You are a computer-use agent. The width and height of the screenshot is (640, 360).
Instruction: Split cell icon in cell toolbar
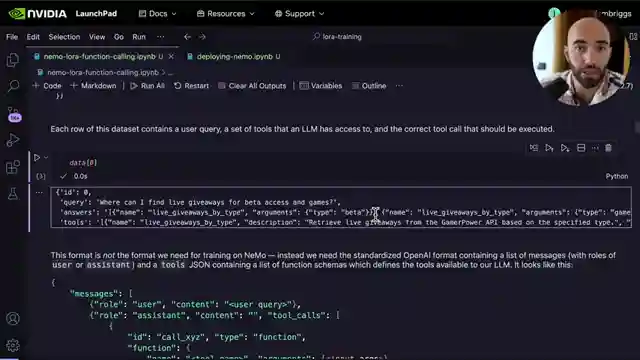(x=581, y=148)
